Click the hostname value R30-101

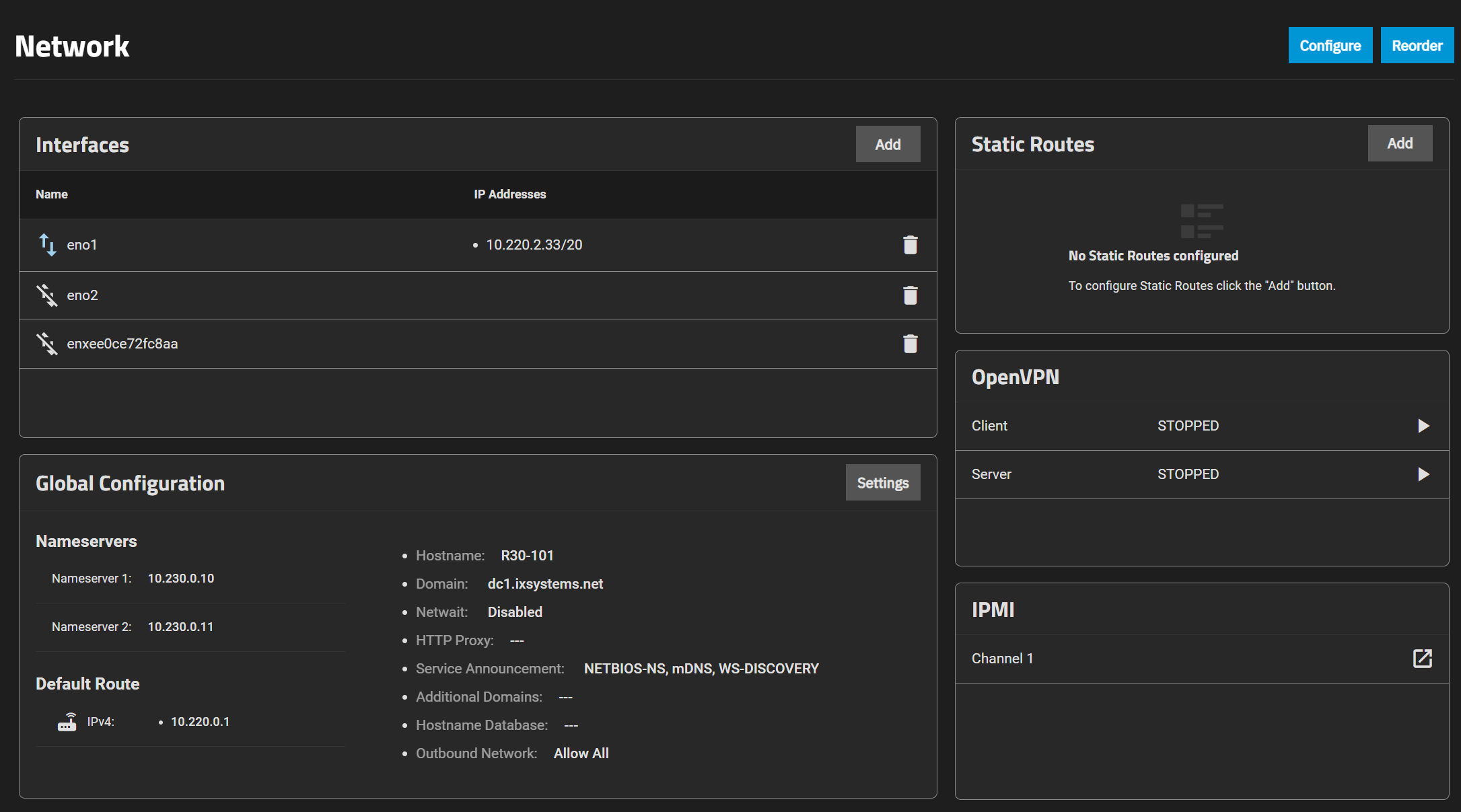click(527, 556)
